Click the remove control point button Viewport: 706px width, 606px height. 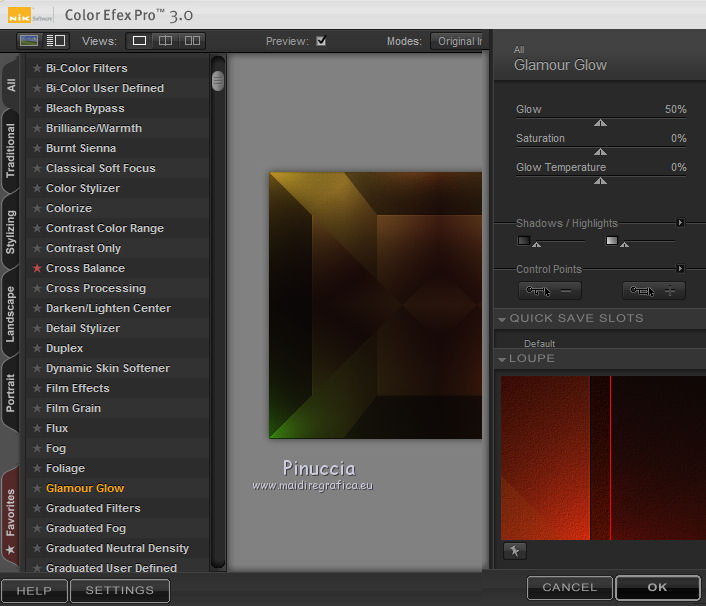(550, 291)
